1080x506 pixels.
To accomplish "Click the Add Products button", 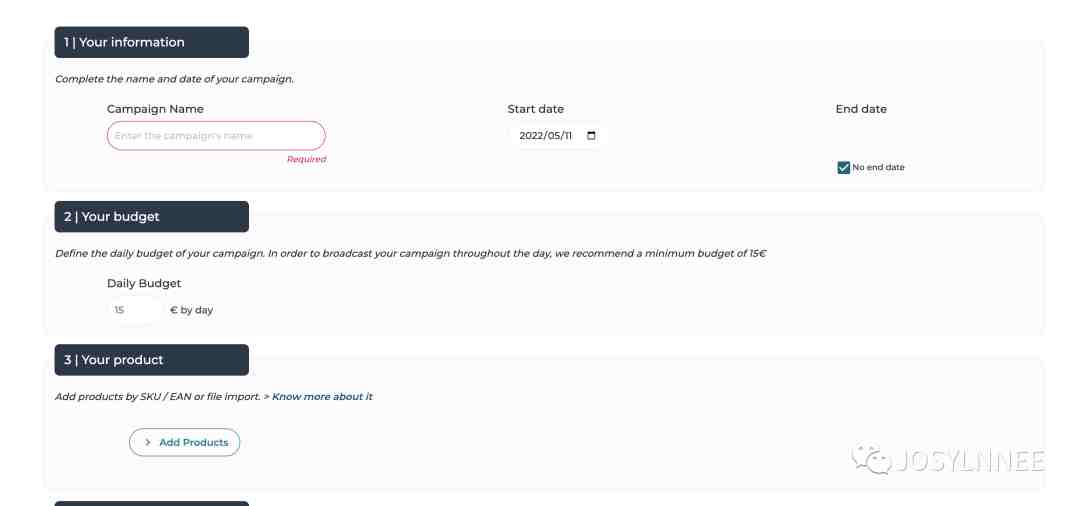I will pyautogui.click(x=185, y=443).
